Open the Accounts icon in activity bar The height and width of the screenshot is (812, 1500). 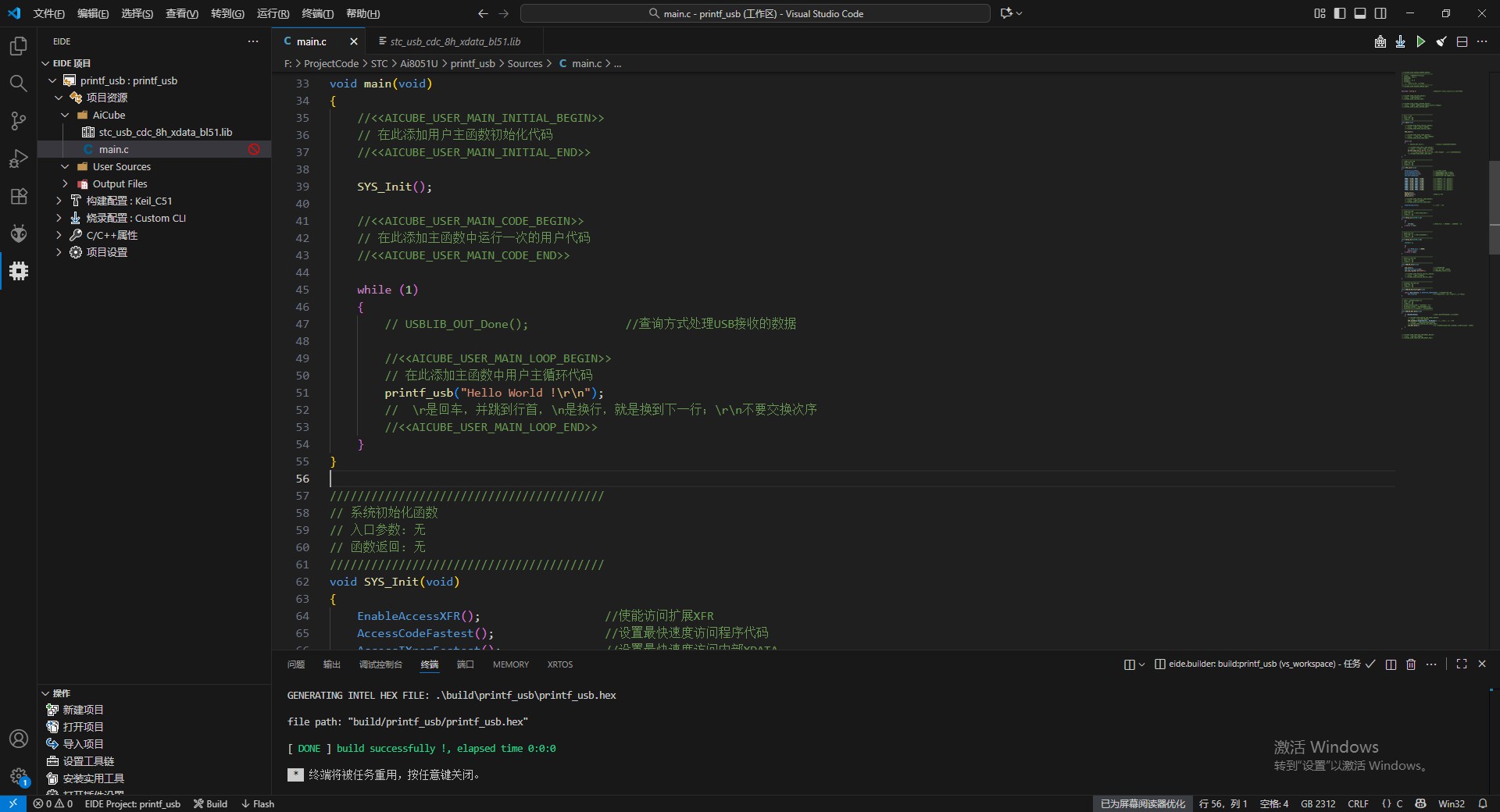point(18,739)
